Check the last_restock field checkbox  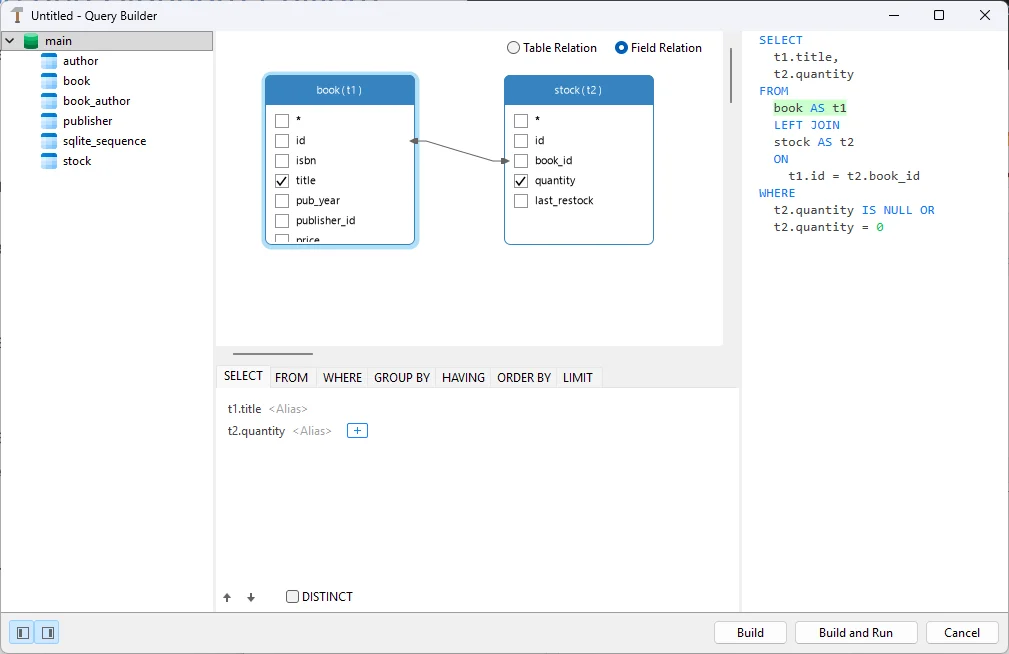point(521,200)
